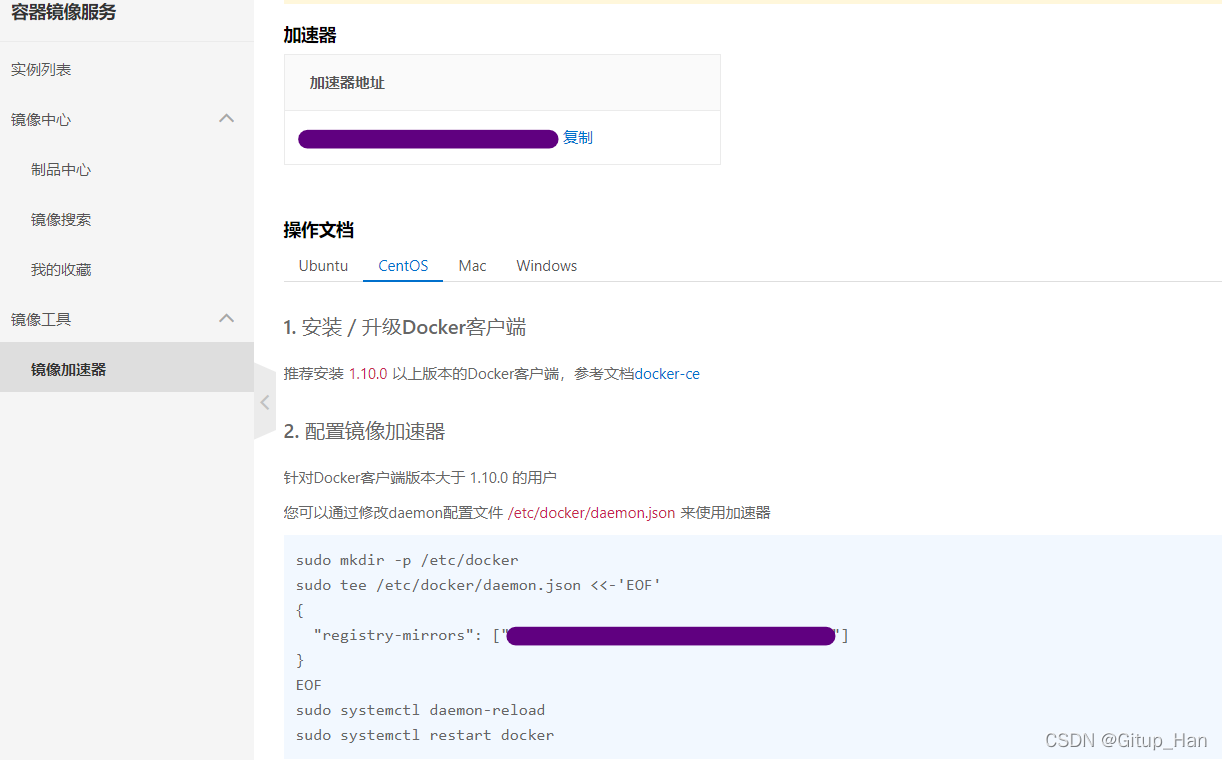Click the redacted accelerator address field
This screenshot has height=760, width=1222.
coord(428,139)
